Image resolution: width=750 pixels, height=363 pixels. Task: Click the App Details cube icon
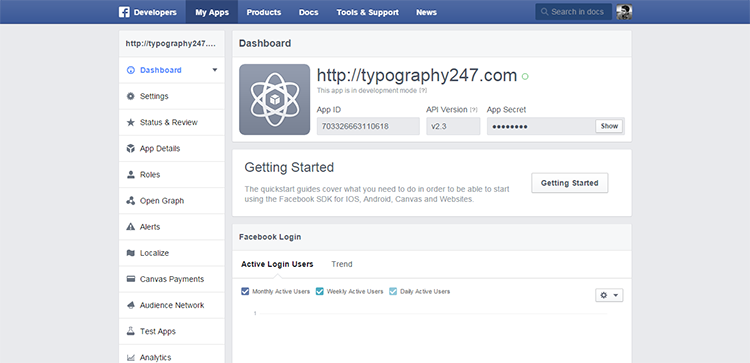click(131, 149)
